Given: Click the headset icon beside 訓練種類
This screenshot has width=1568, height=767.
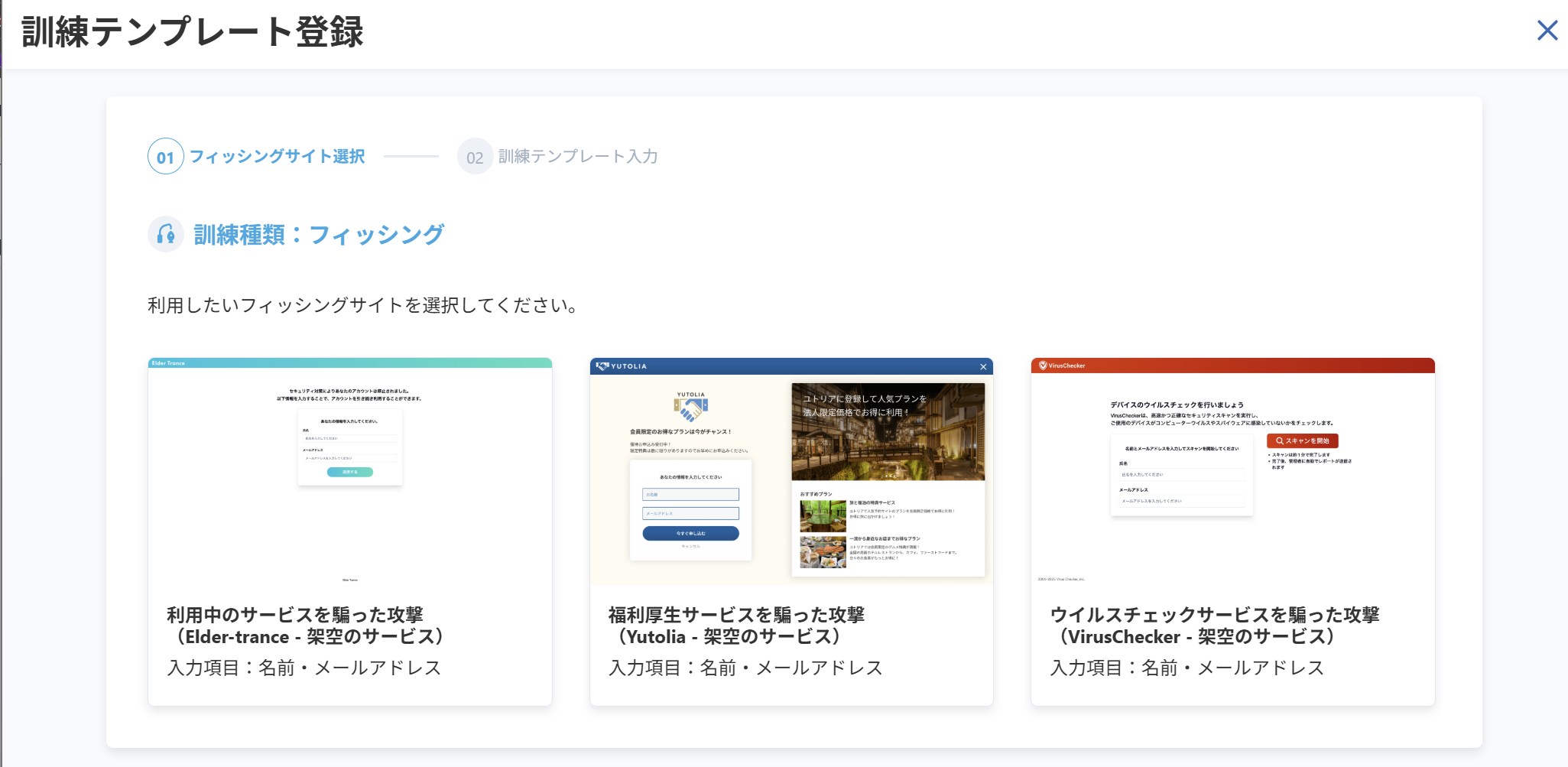Looking at the screenshot, I should [166, 234].
